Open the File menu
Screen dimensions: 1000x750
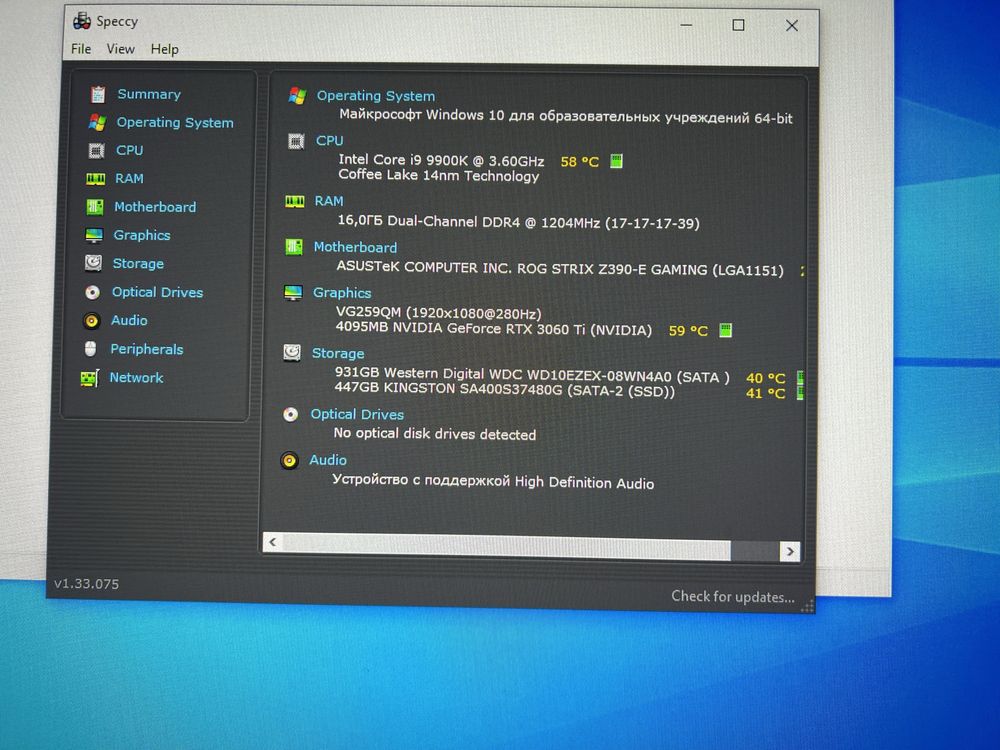click(81, 49)
